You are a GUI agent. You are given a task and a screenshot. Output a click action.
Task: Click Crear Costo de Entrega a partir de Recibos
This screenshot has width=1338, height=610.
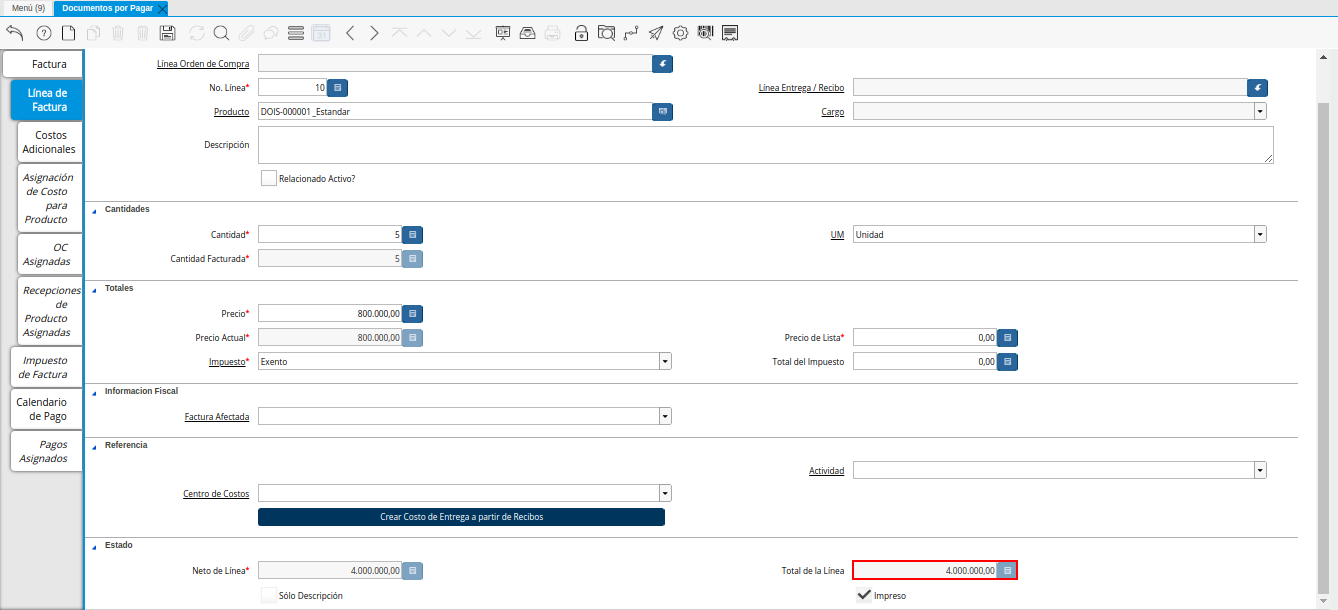[461, 517]
